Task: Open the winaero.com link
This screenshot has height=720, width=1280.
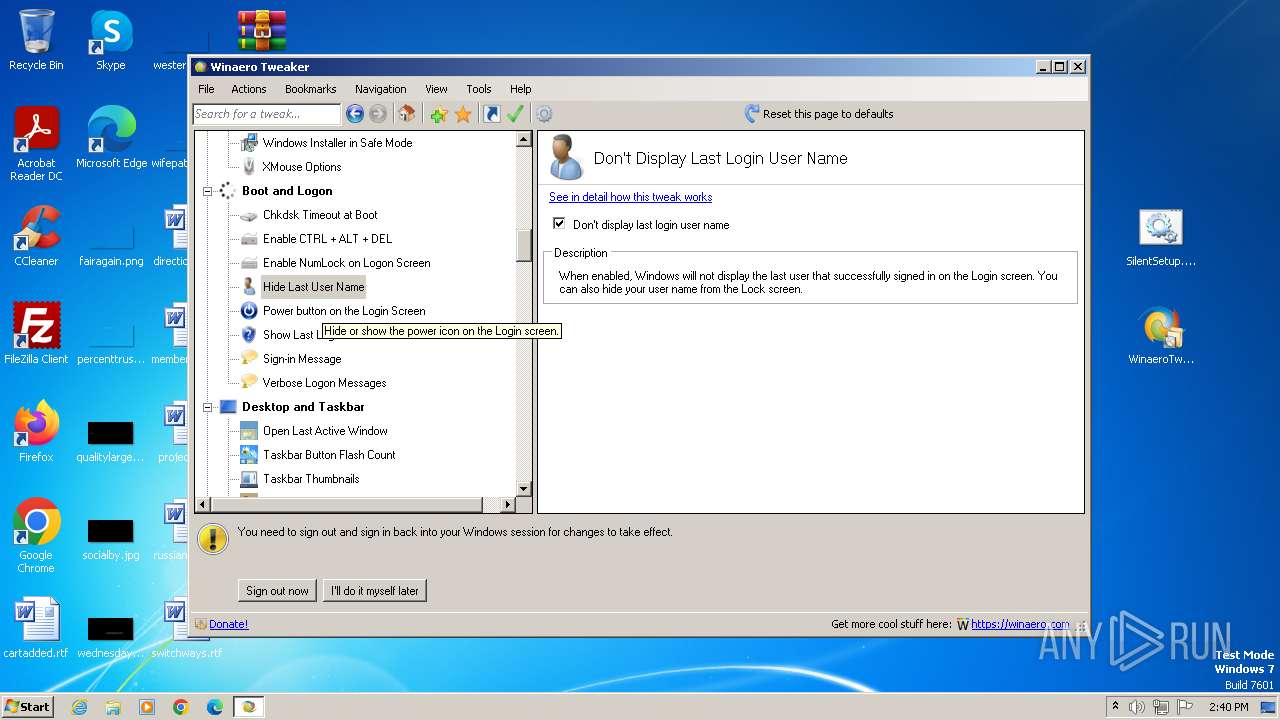Action: point(1020,624)
